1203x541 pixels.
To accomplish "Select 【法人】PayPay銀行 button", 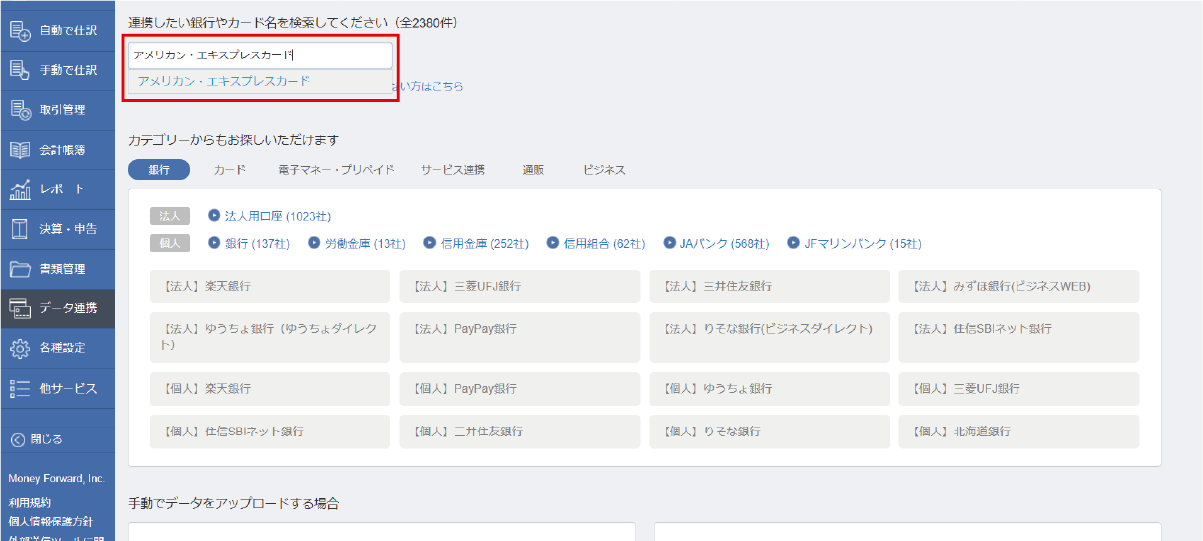I will pyautogui.click(x=520, y=337).
